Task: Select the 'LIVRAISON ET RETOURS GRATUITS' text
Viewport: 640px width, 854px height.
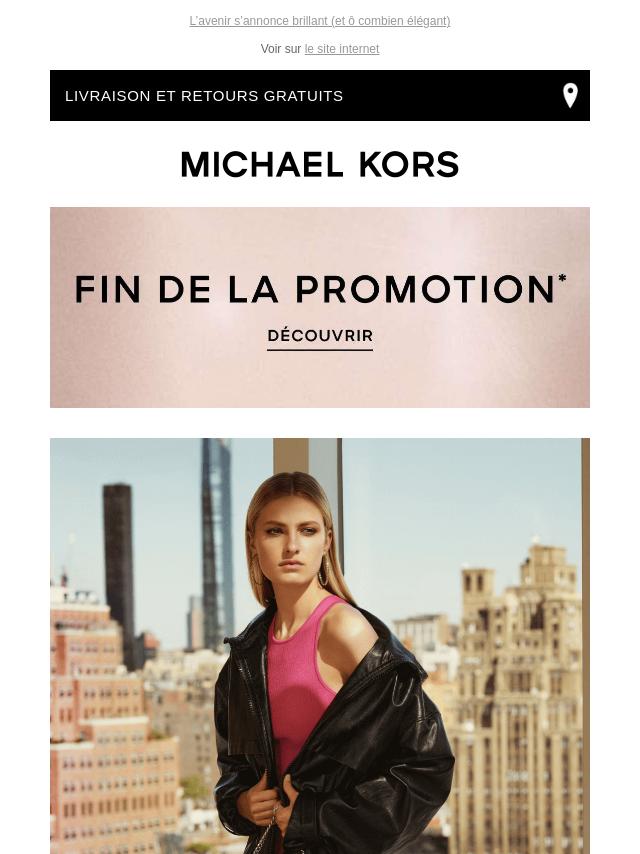Action: point(204,96)
